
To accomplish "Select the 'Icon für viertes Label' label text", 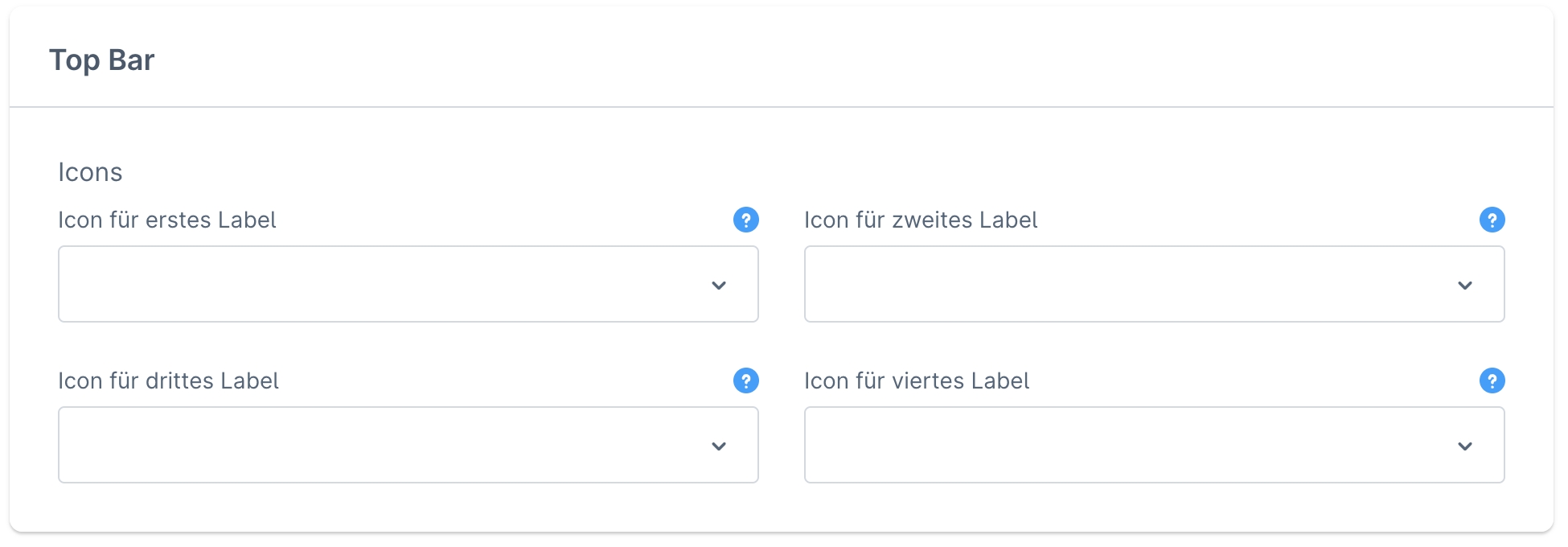I will coord(917,380).
